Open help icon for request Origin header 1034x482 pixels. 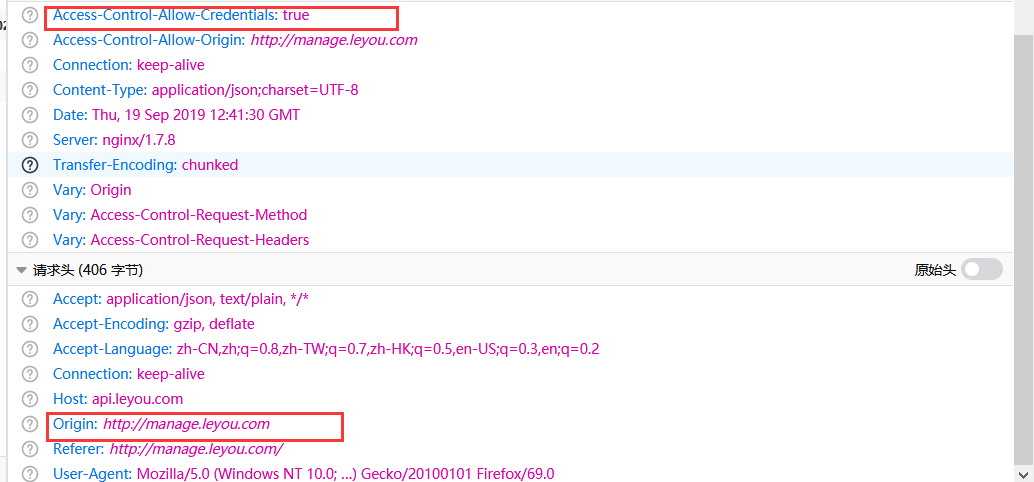pyautogui.click(x=30, y=425)
